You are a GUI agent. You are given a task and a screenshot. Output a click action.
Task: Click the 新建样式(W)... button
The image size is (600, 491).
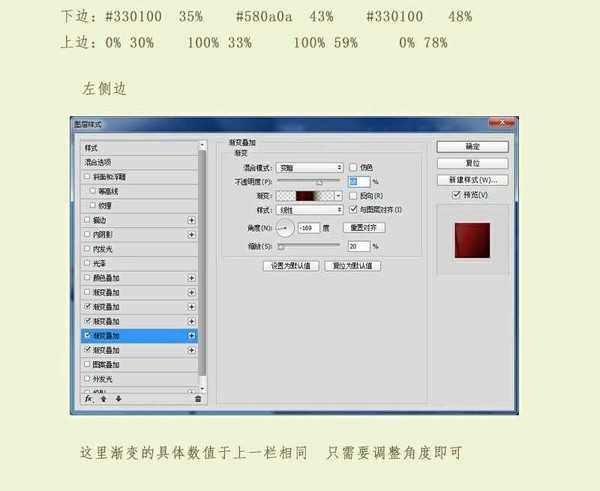coord(473,180)
